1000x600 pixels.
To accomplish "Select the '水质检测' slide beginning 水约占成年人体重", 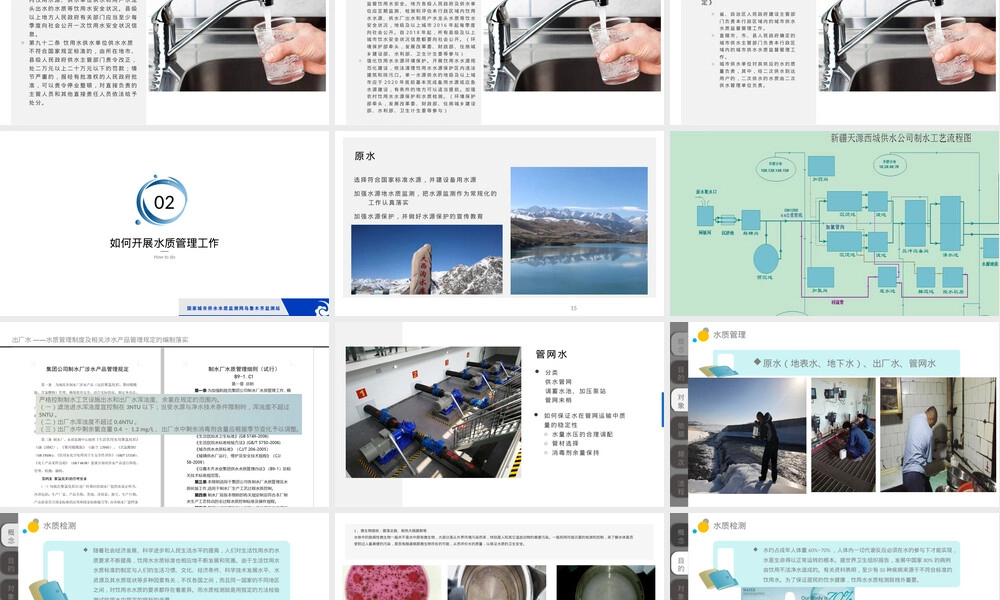I will [835, 556].
